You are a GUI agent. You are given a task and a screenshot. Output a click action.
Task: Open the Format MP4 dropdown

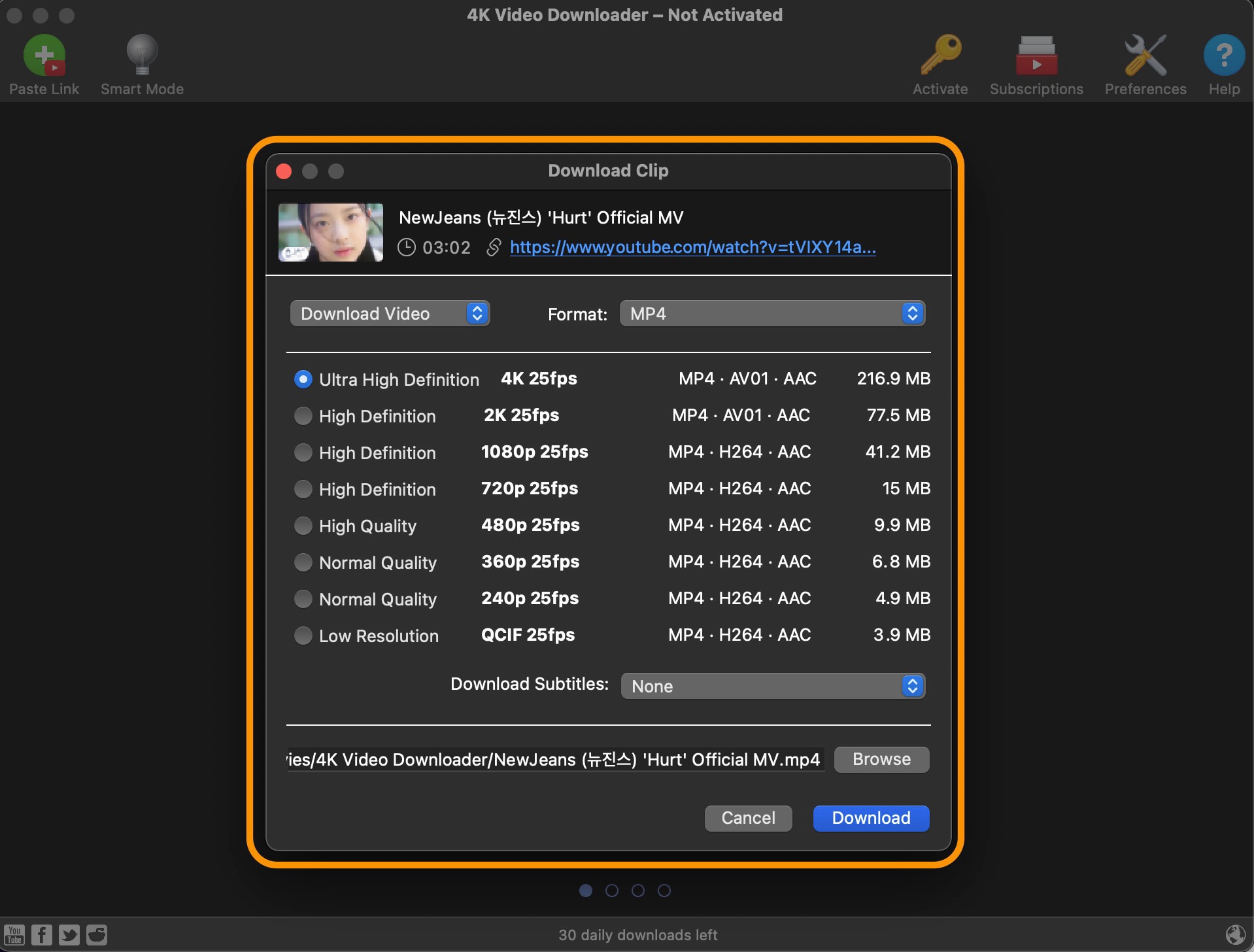tap(772, 314)
